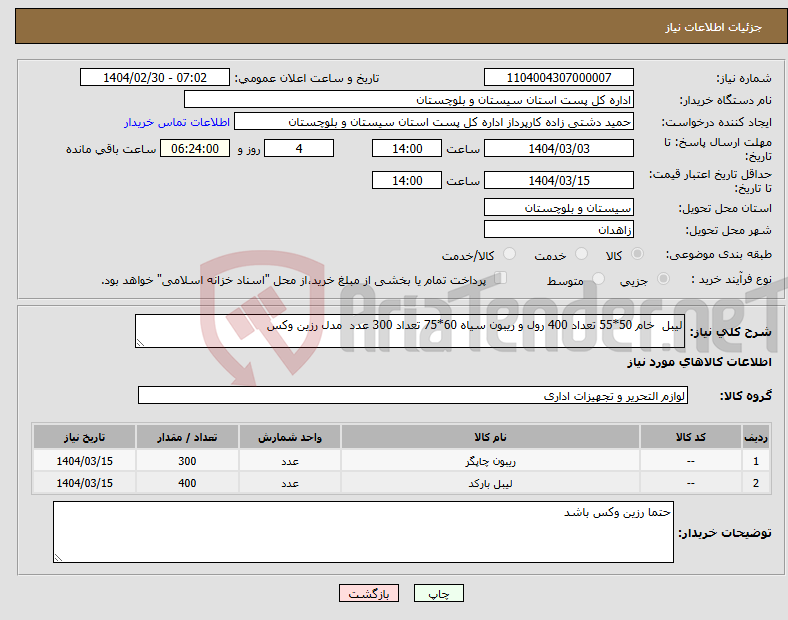
Task: Click the لیبل بارکد item name cell
Action: coord(490,483)
